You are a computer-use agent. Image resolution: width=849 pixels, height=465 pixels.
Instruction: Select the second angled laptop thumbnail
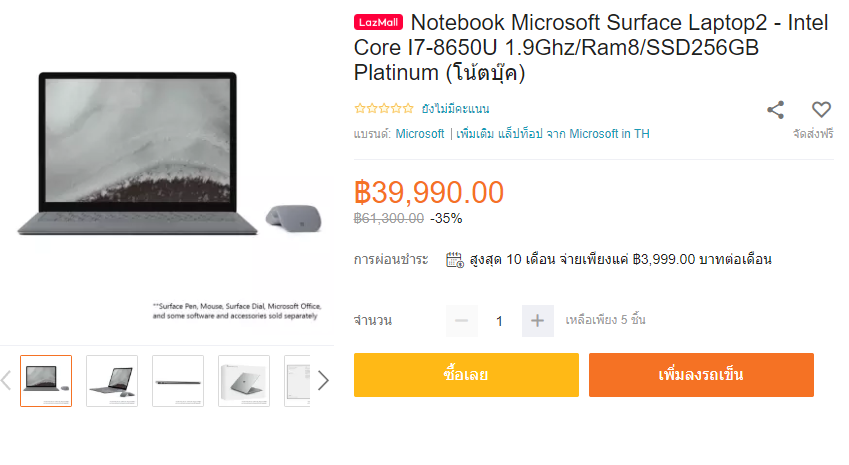click(x=112, y=381)
